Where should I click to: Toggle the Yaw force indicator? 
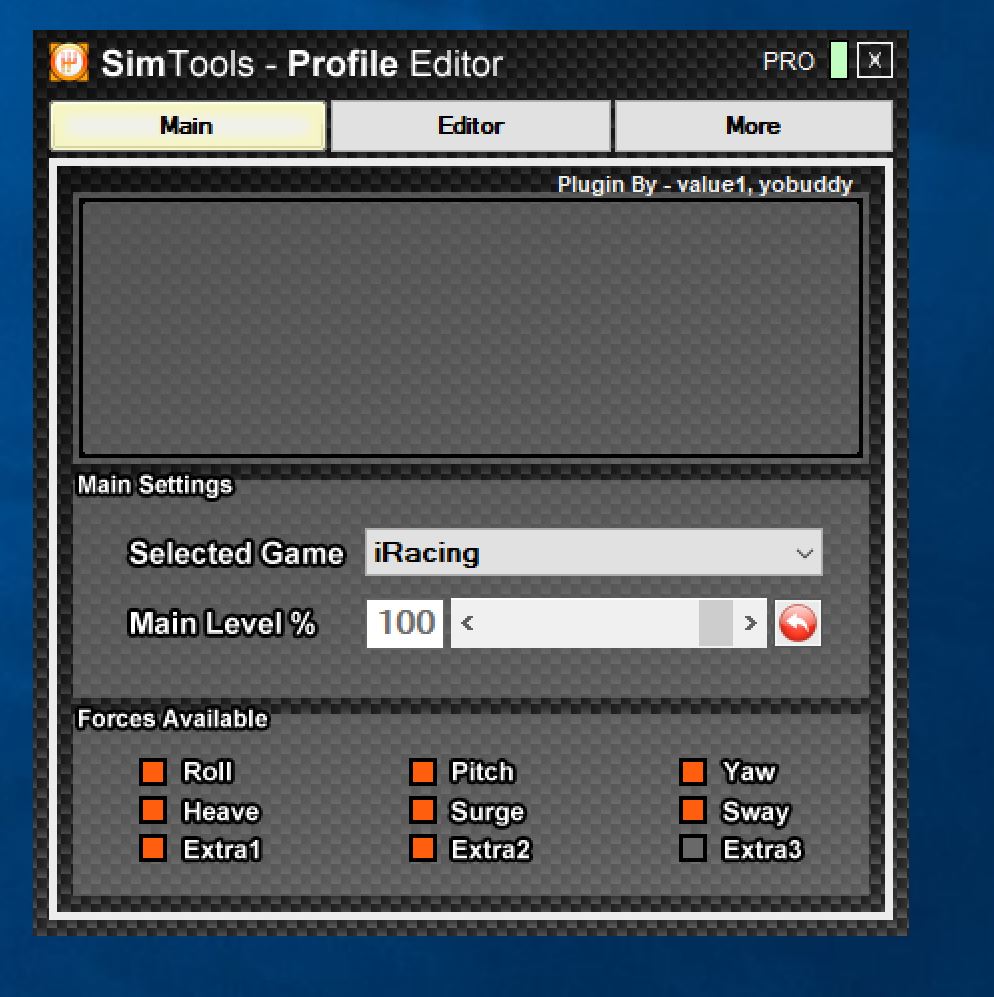[693, 772]
